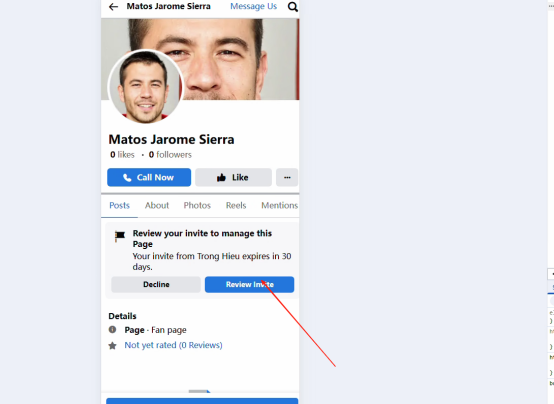This screenshot has width=554, height=404.
Task: Switch to the About tab
Action: pos(157,205)
